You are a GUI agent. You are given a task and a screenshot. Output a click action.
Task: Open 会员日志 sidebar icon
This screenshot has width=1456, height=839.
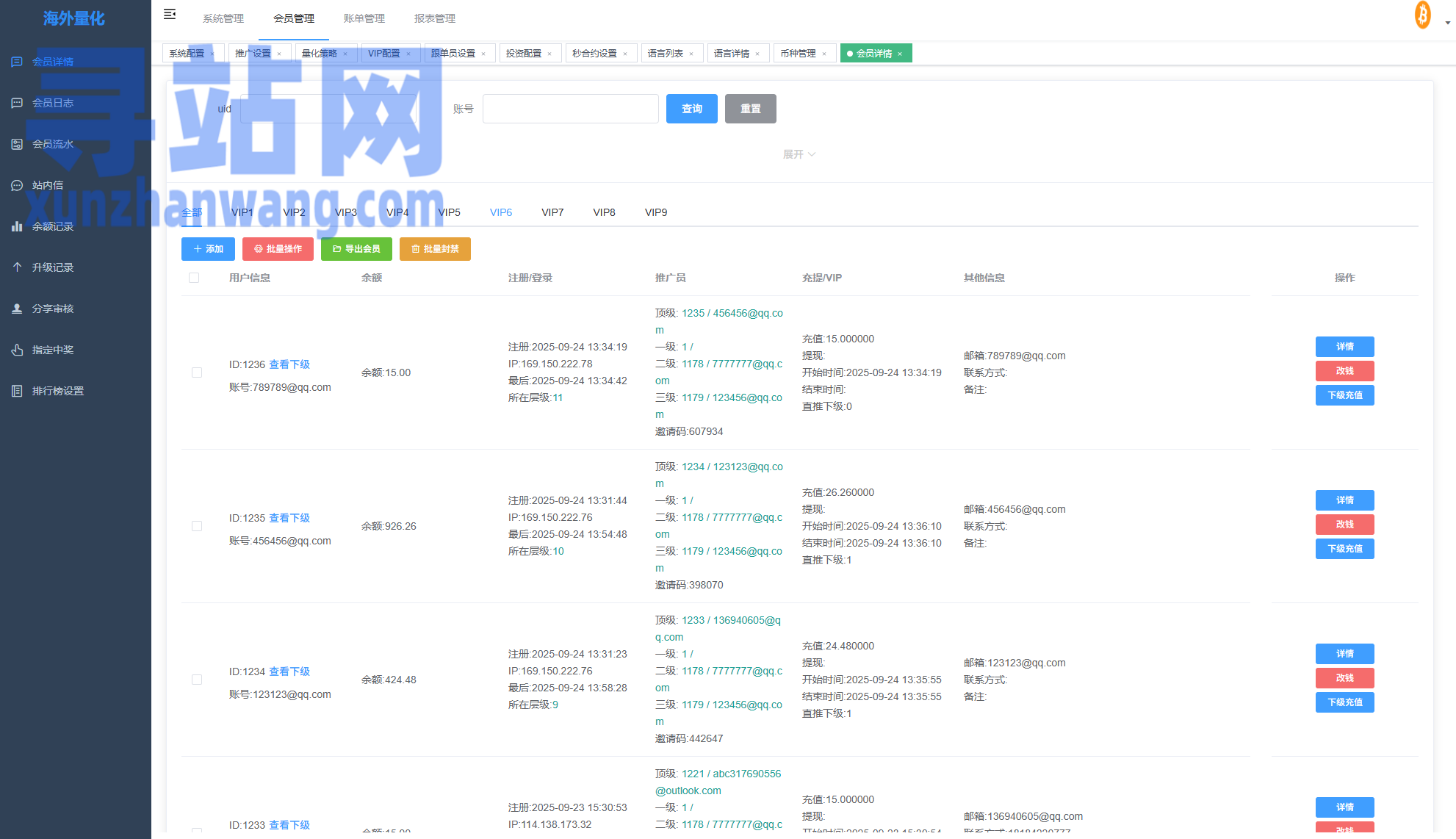click(17, 103)
